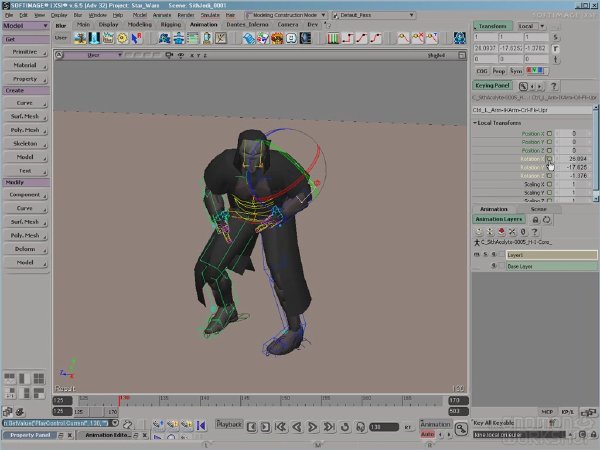The image size is (600, 450).
Task: Click the keying panel vertical scrollbar
Action: [595, 153]
